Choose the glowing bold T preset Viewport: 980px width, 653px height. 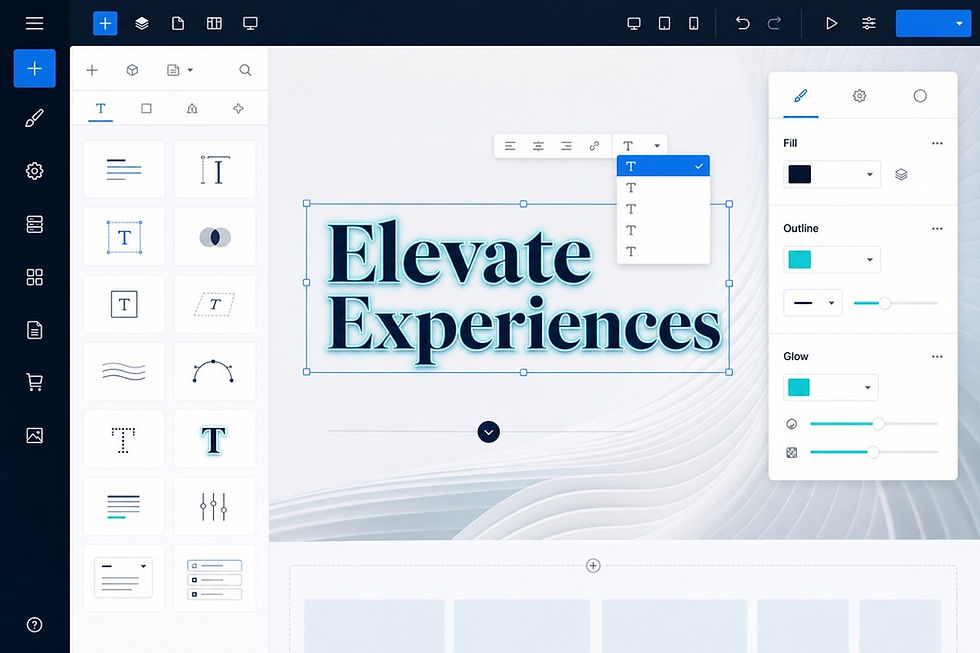point(215,439)
